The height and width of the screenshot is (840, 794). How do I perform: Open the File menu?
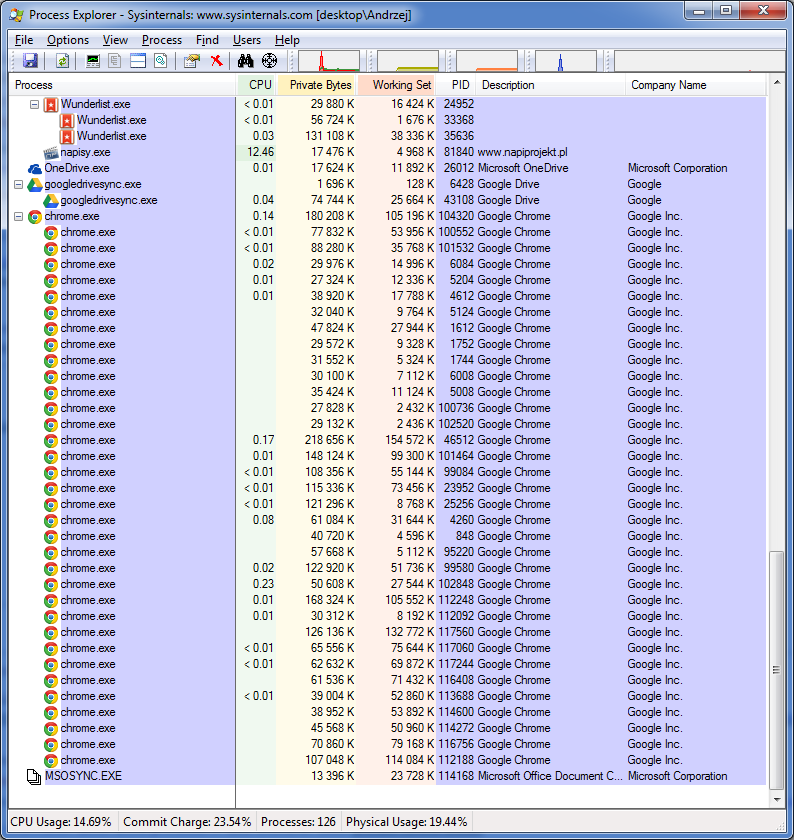point(24,40)
